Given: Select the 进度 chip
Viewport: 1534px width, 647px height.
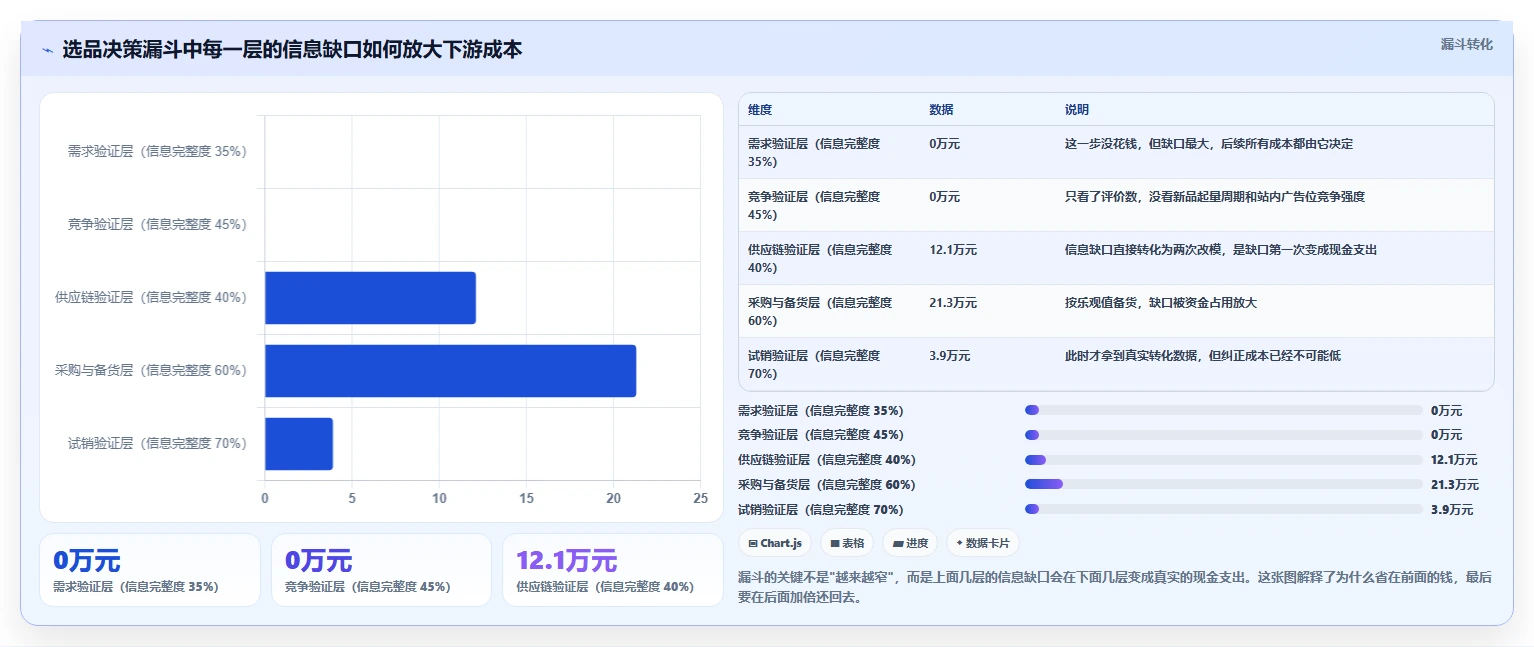Looking at the screenshot, I should 910,543.
